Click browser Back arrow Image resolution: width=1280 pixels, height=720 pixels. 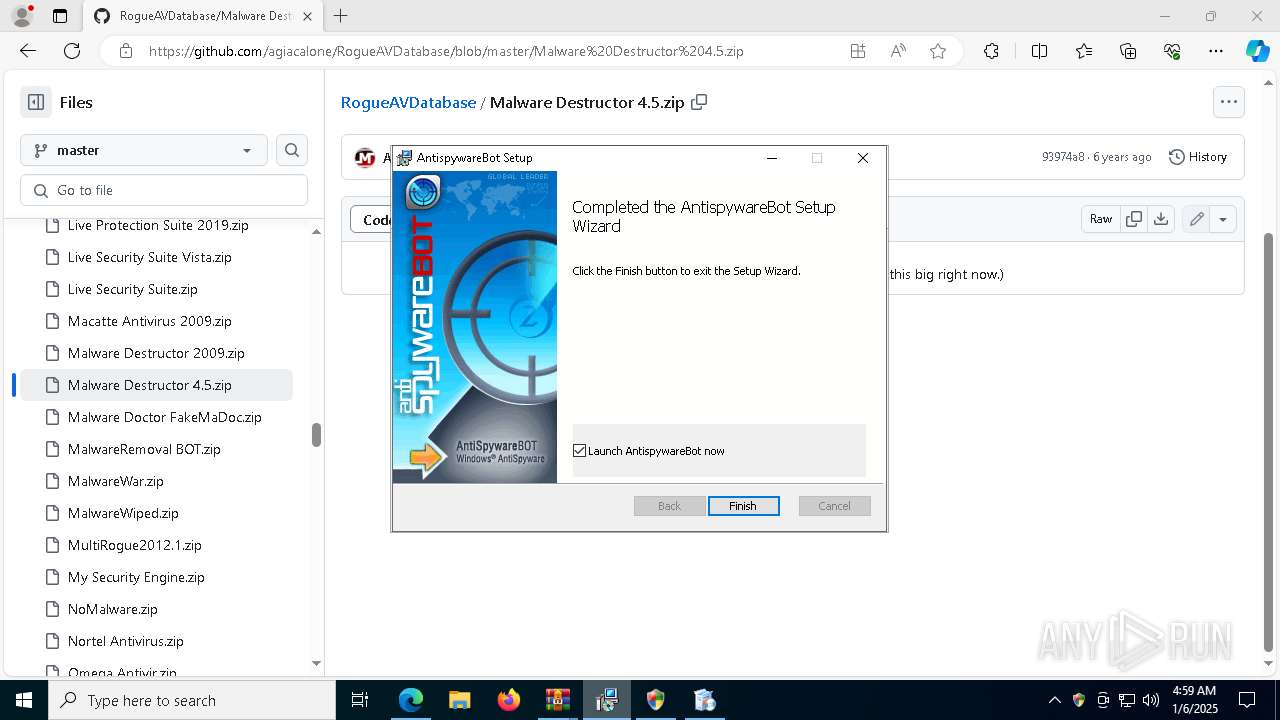tap(28, 51)
